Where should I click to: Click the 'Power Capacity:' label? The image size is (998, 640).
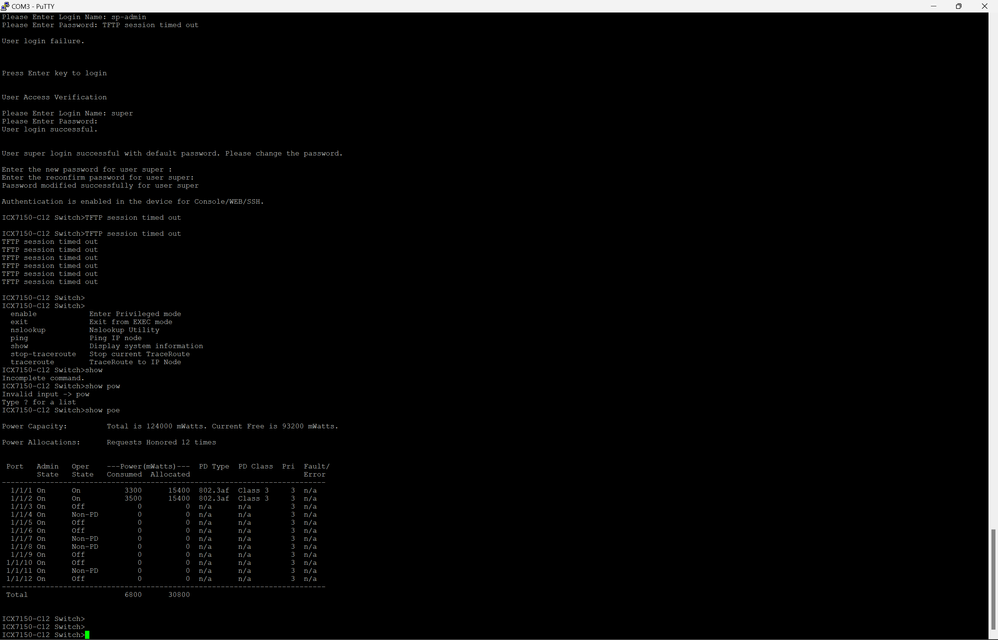pos(34,426)
